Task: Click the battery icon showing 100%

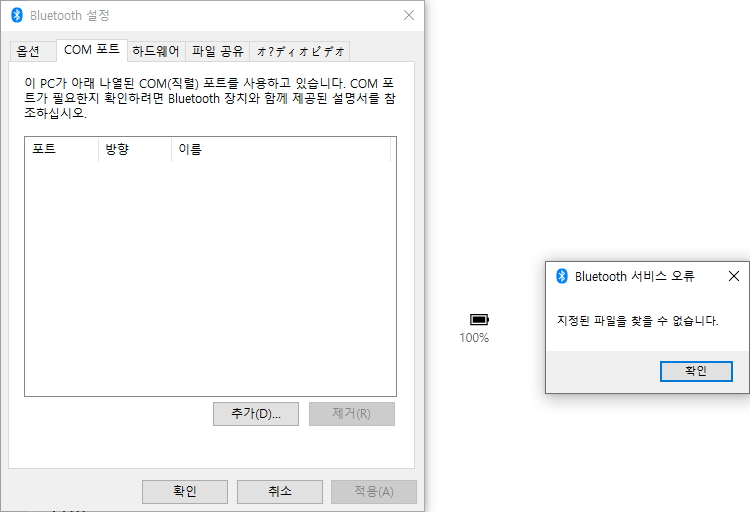Action: click(479, 319)
